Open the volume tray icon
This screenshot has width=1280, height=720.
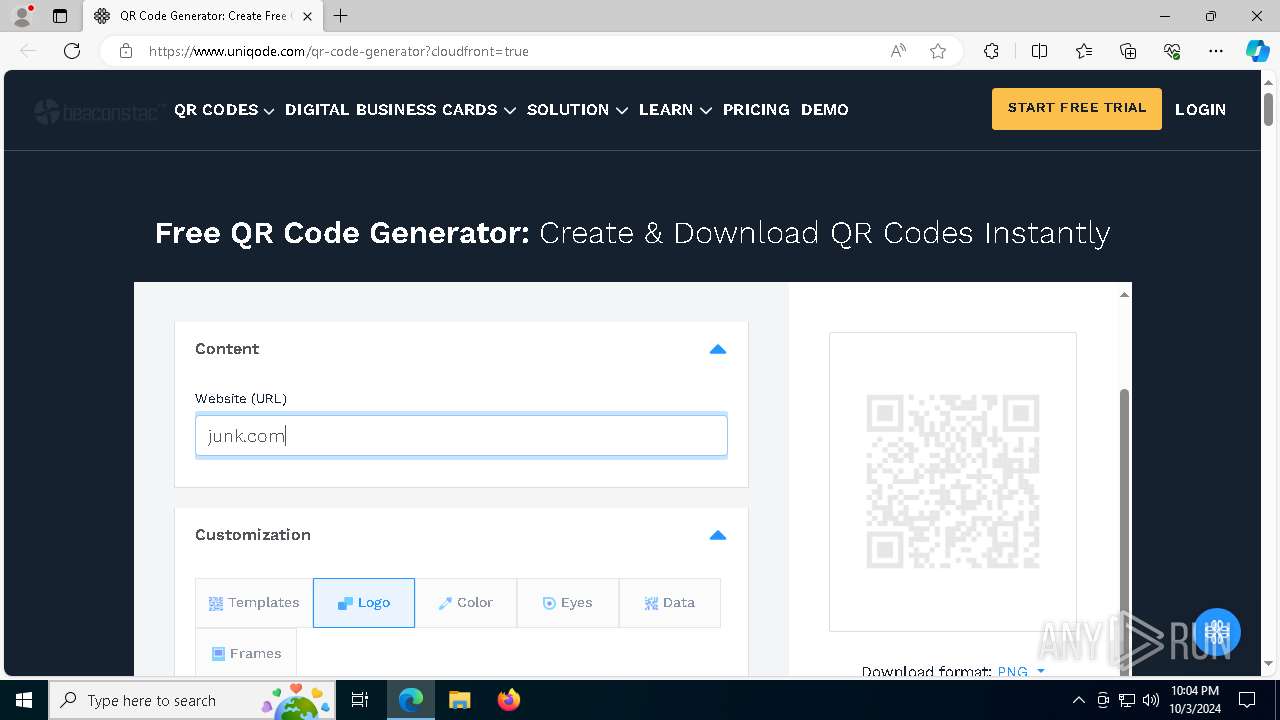click(1151, 700)
